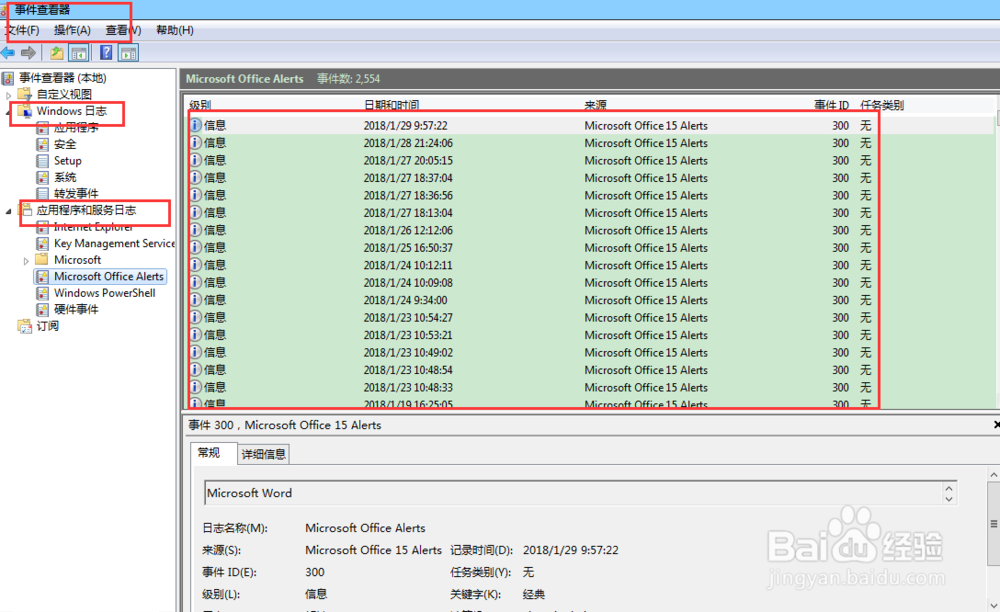This screenshot has height=612, width=1000.
Task: Expand the Microsoft folder arrow
Action: click(x=26, y=261)
